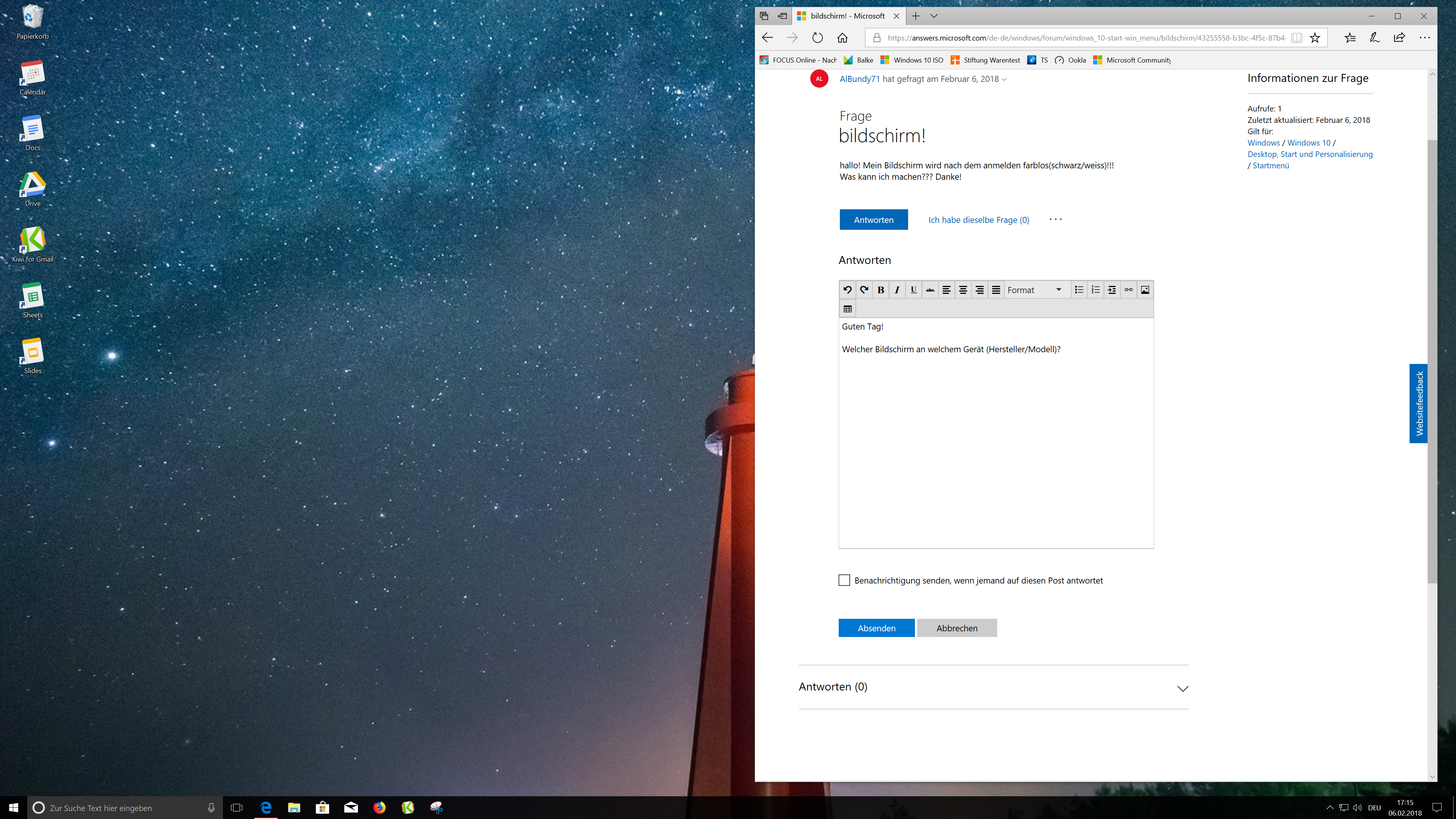Toggle underline formatting in editor

pos(913,290)
